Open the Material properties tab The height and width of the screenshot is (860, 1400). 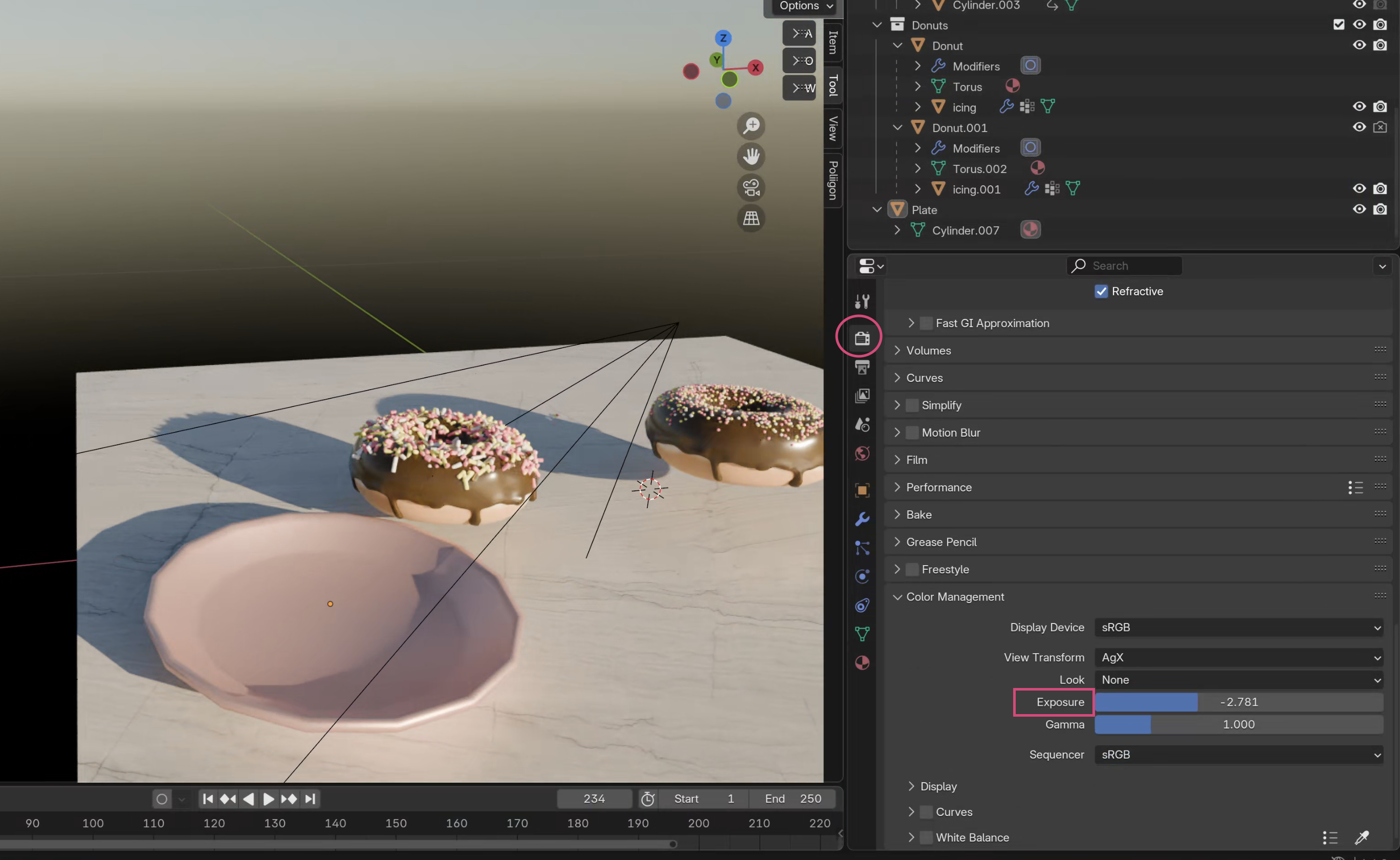pos(862,663)
